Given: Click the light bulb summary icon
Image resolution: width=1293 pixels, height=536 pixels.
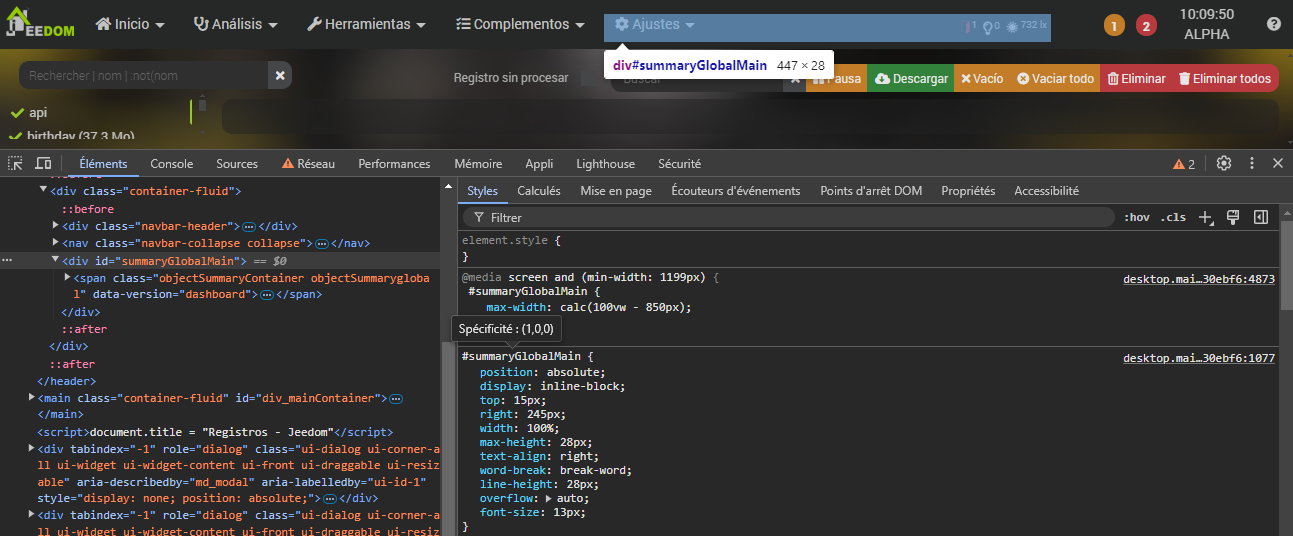Looking at the screenshot, I should click(990, 27).
